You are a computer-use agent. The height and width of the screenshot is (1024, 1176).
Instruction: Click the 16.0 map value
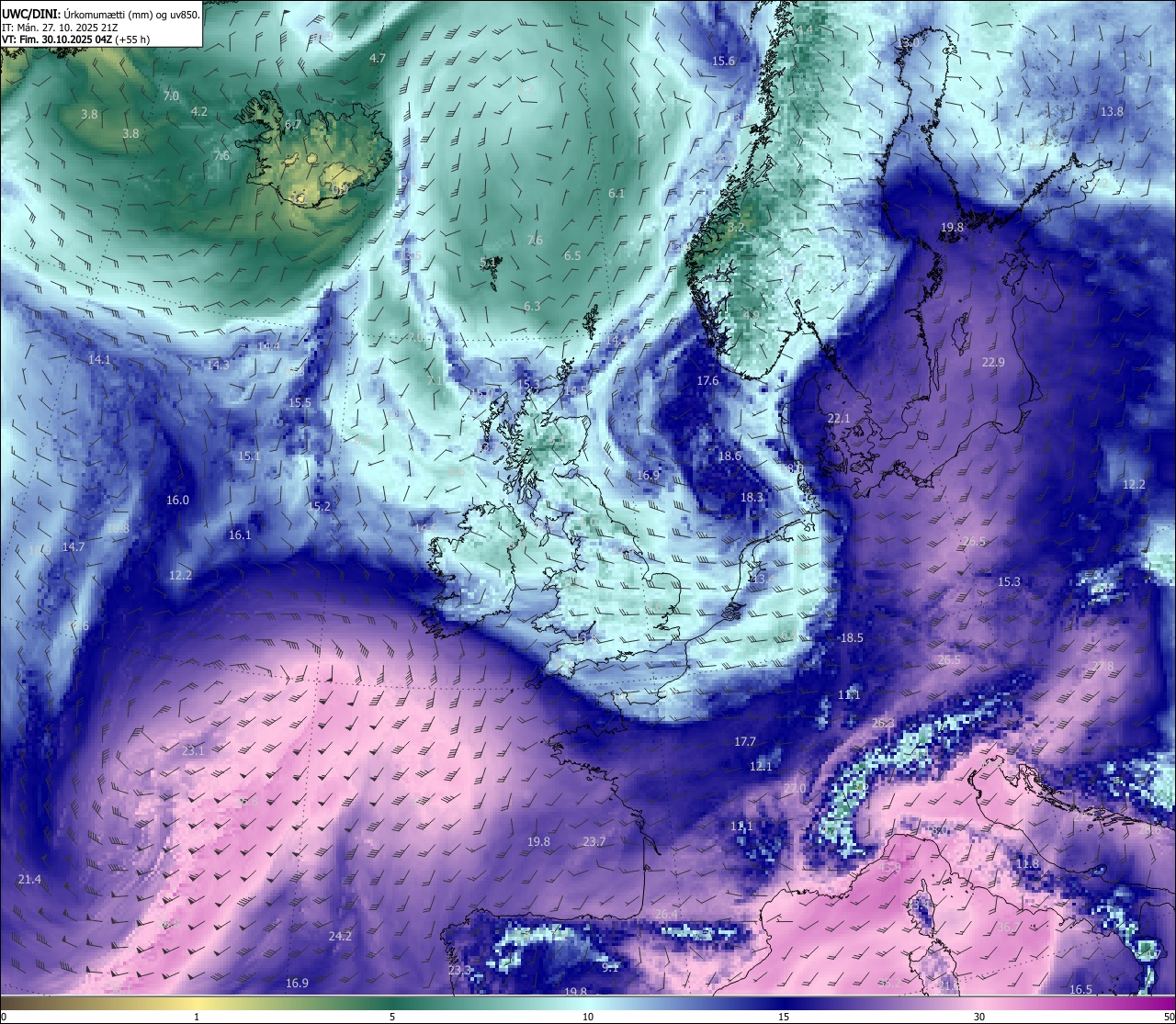(x=177, y=500)
